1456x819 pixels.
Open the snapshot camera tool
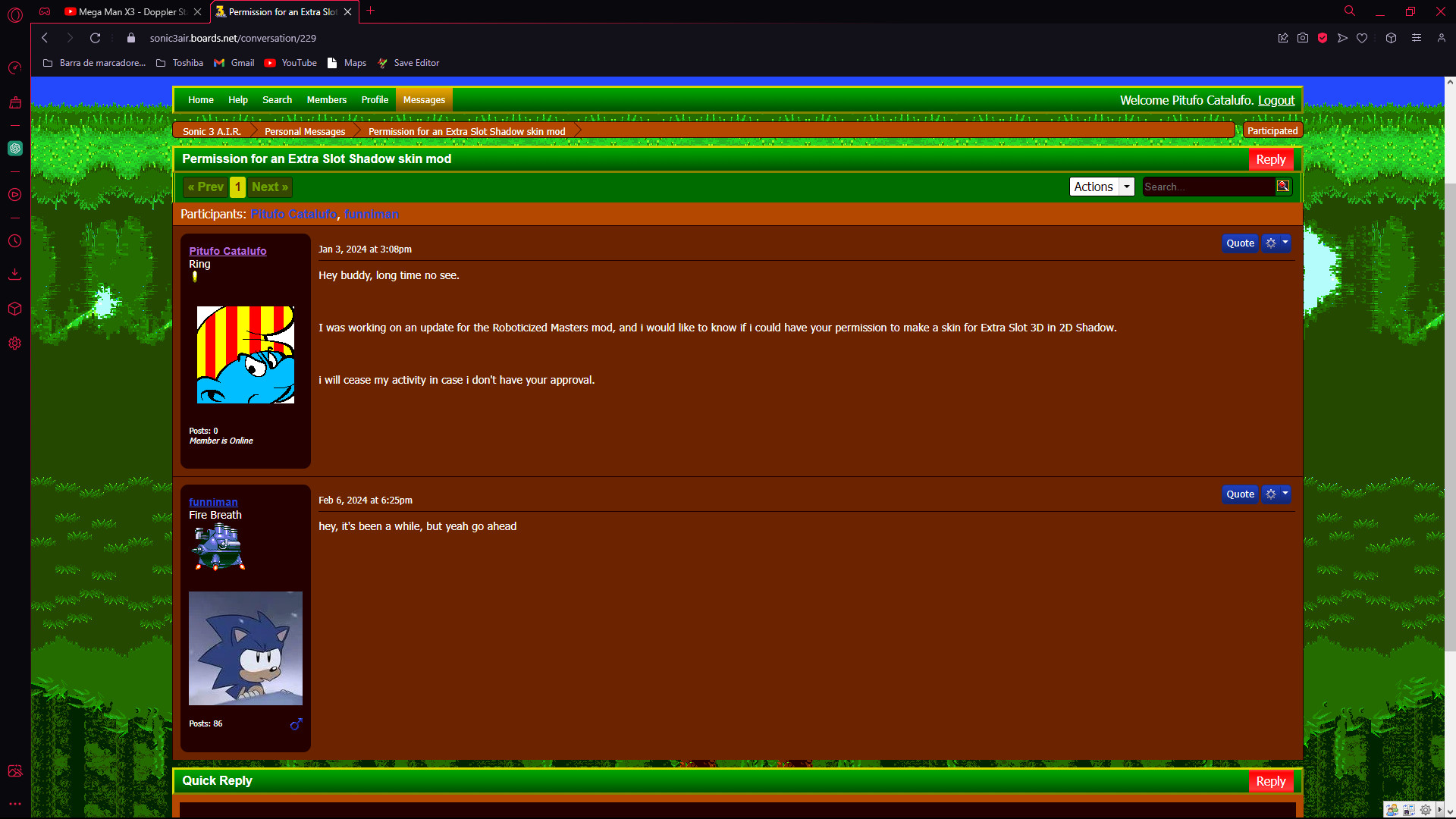pyautogui.click(x=1303, y=38)
